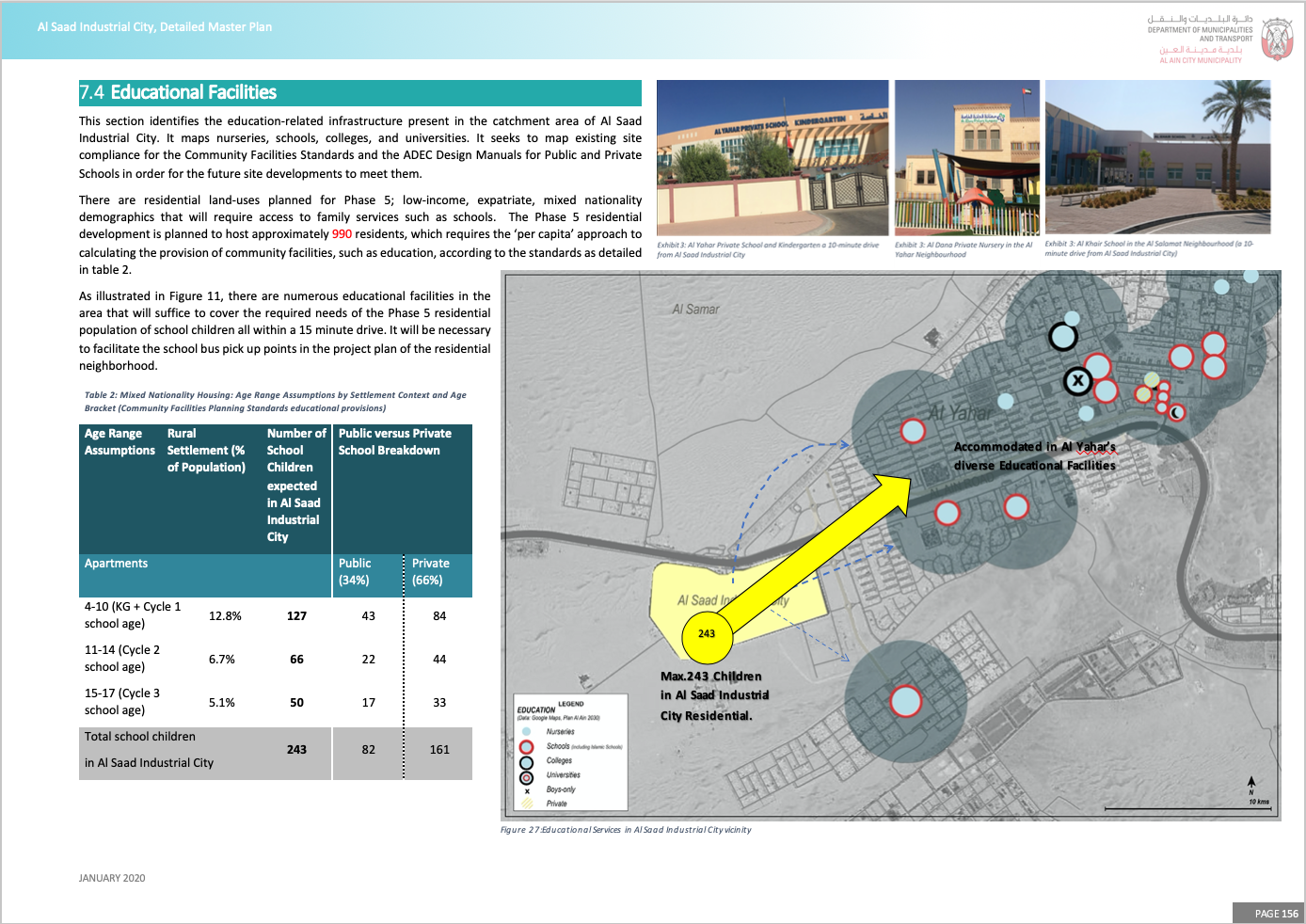This screenshot has width=1306, height=924.
Task: Open the Al Khair School photo
Action: point(1157,157)
